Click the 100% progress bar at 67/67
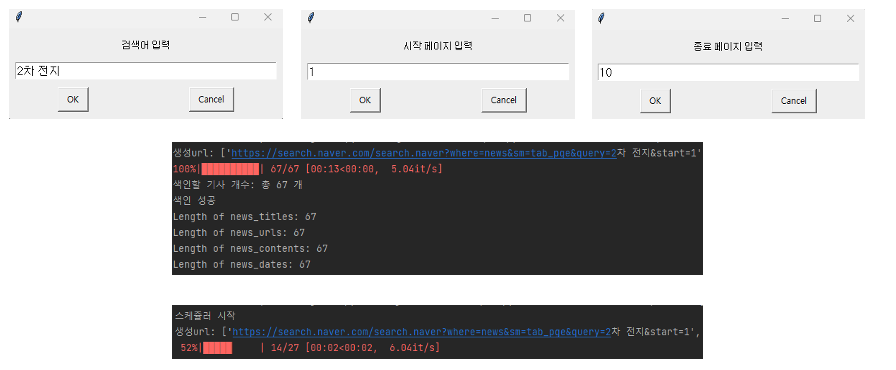The image size is (896, 370). click(x=230, y=169)
